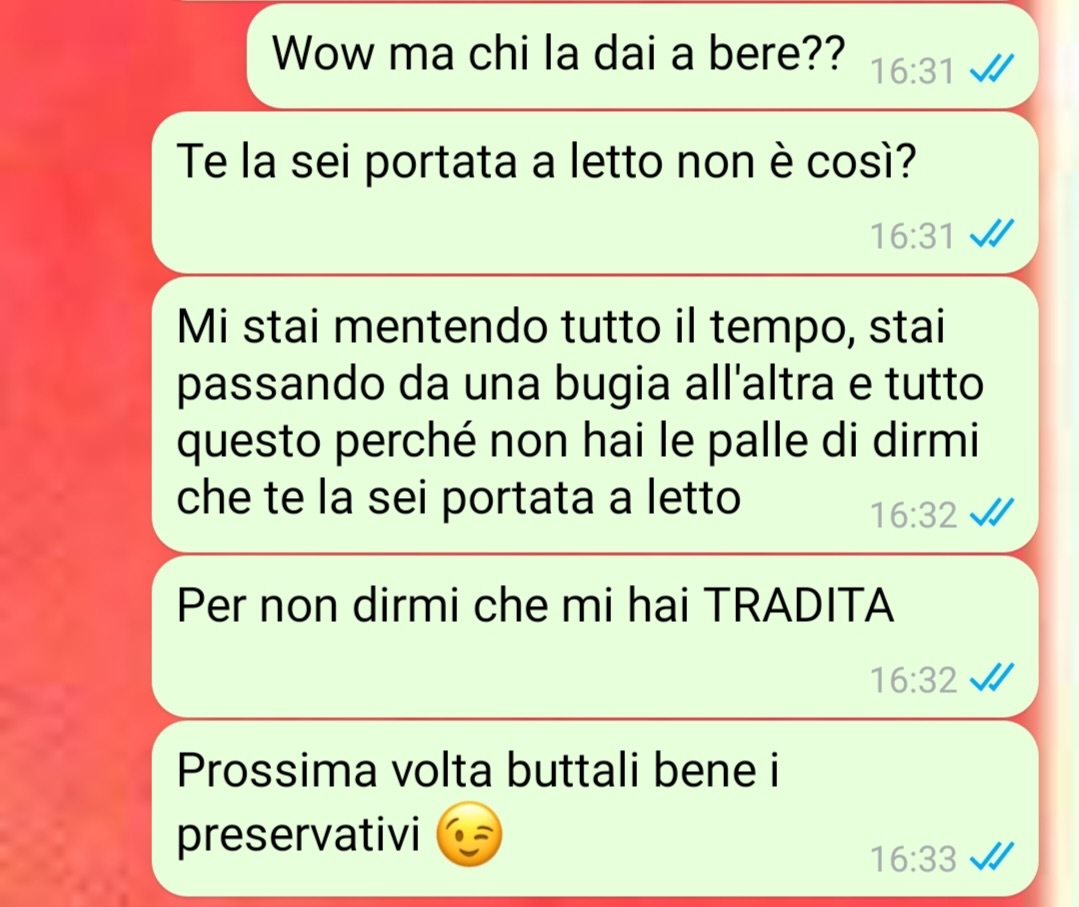Tap the read receipt ticks on 'Mi stai mentendo' message

991,513
